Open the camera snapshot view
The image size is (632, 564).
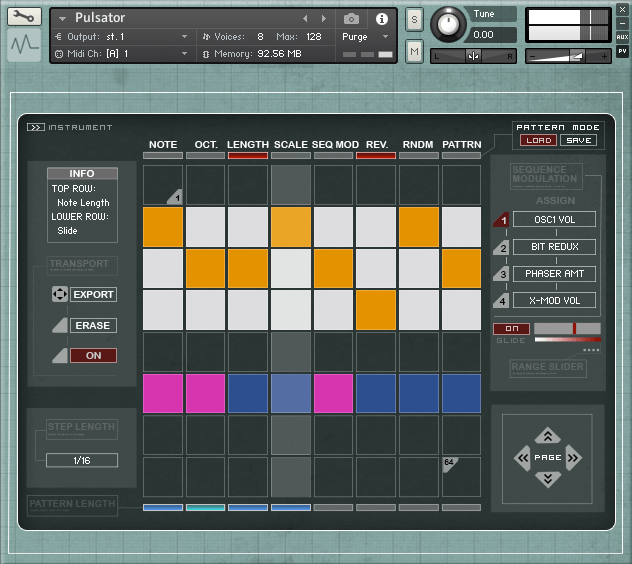(351, 19)
